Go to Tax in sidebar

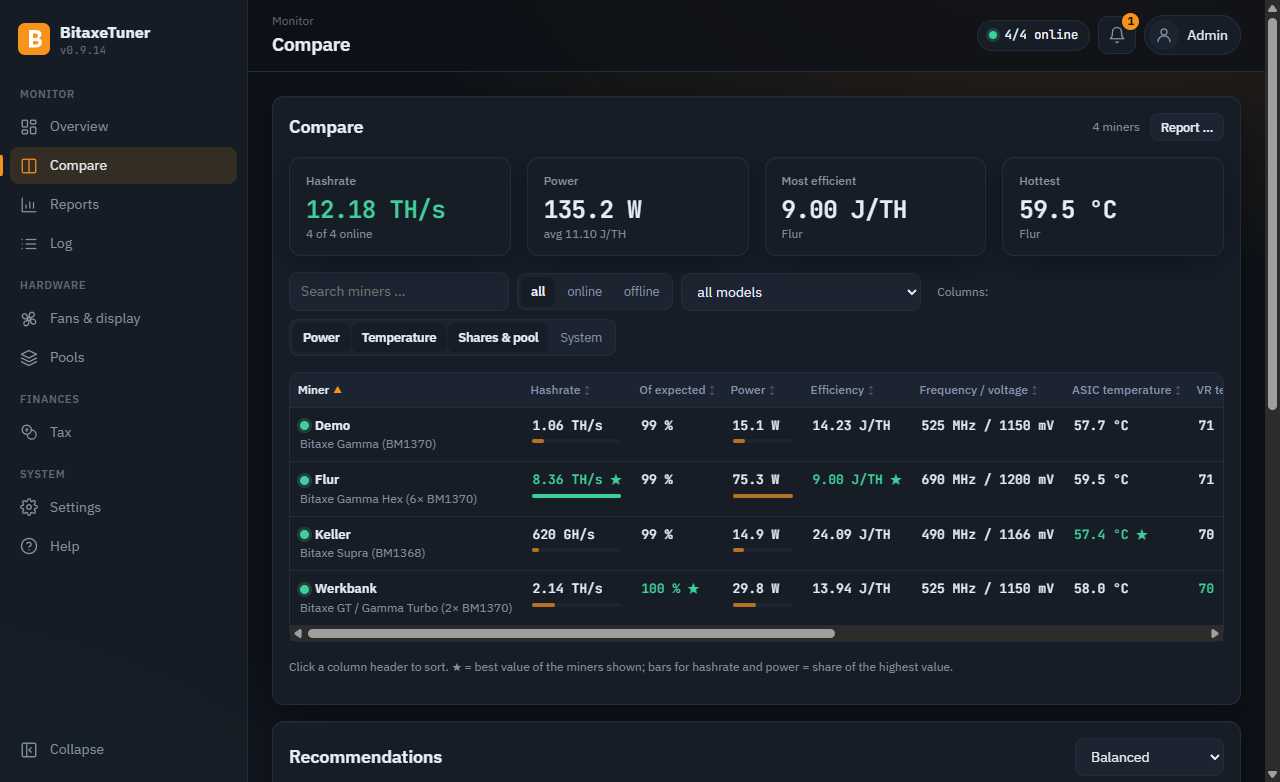point(124,432)
